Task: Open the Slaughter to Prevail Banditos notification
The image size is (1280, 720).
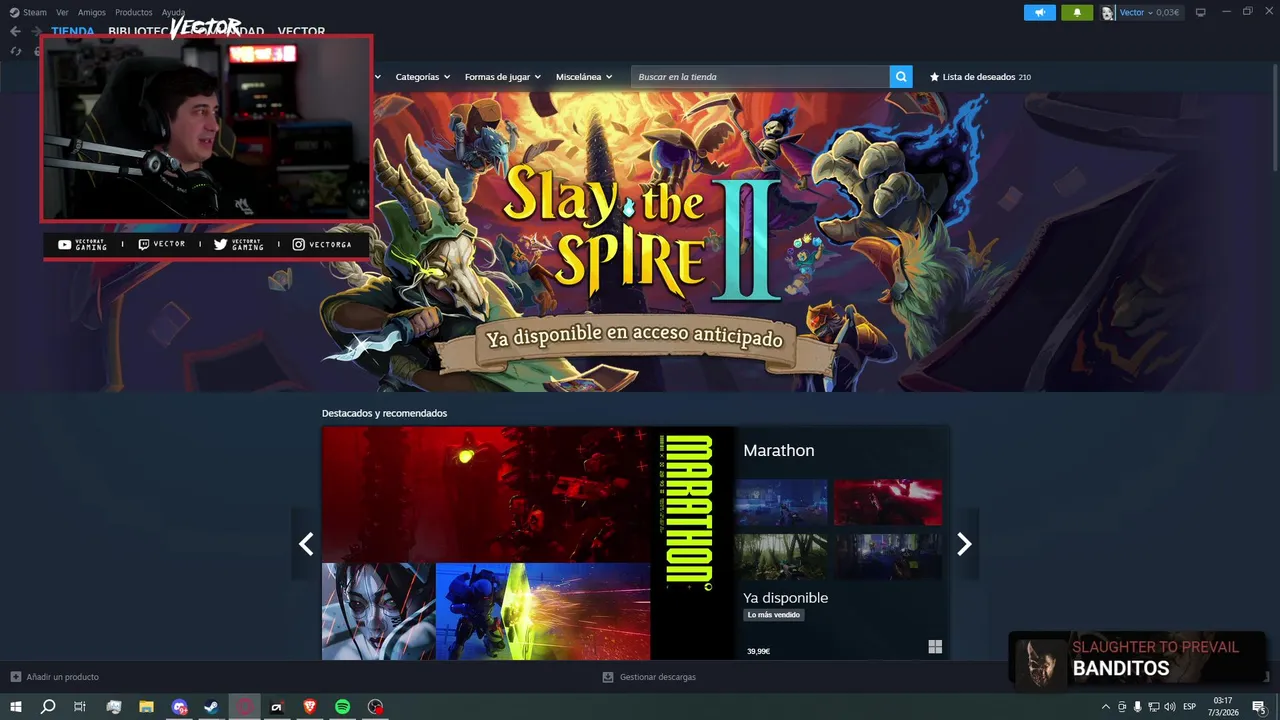Action: pos(1136,660)
